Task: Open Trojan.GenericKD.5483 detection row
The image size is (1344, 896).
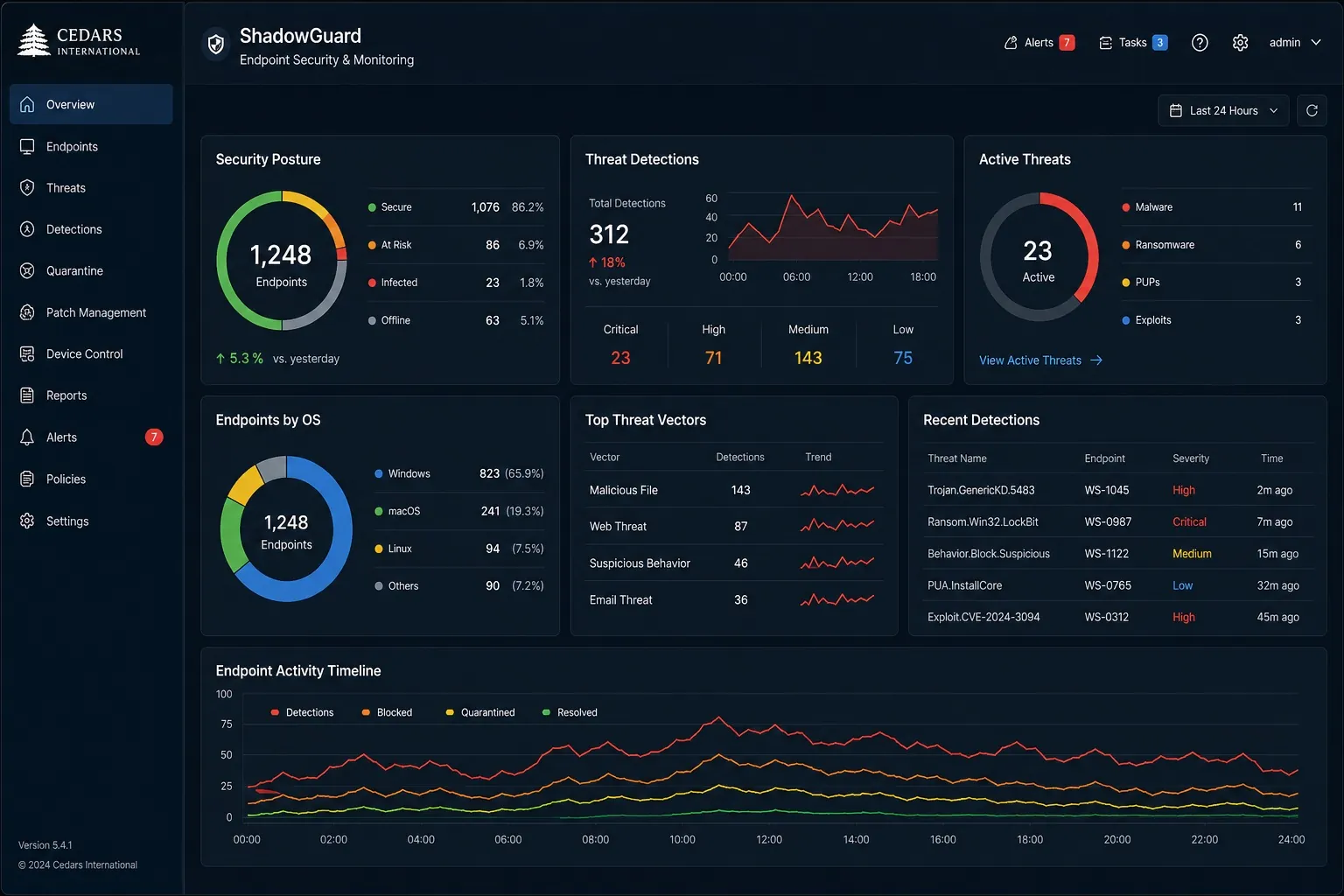Action: [x=1118, y=490]
